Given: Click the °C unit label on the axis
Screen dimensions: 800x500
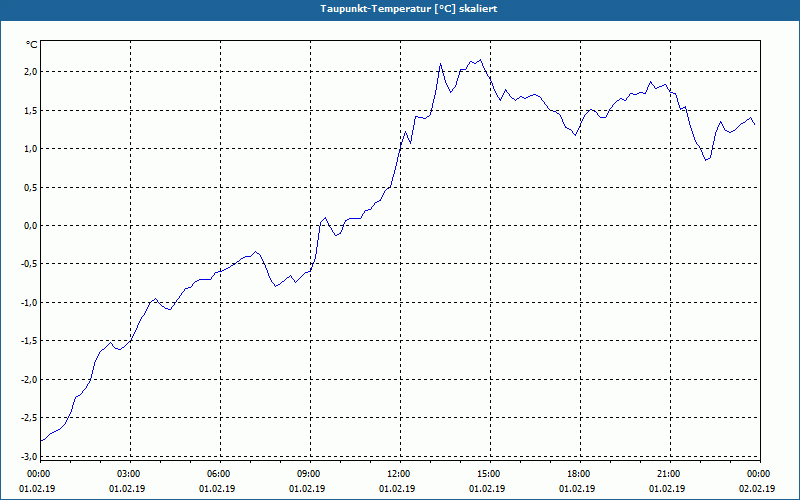Looking at the screenshot, I should [32, 45].
